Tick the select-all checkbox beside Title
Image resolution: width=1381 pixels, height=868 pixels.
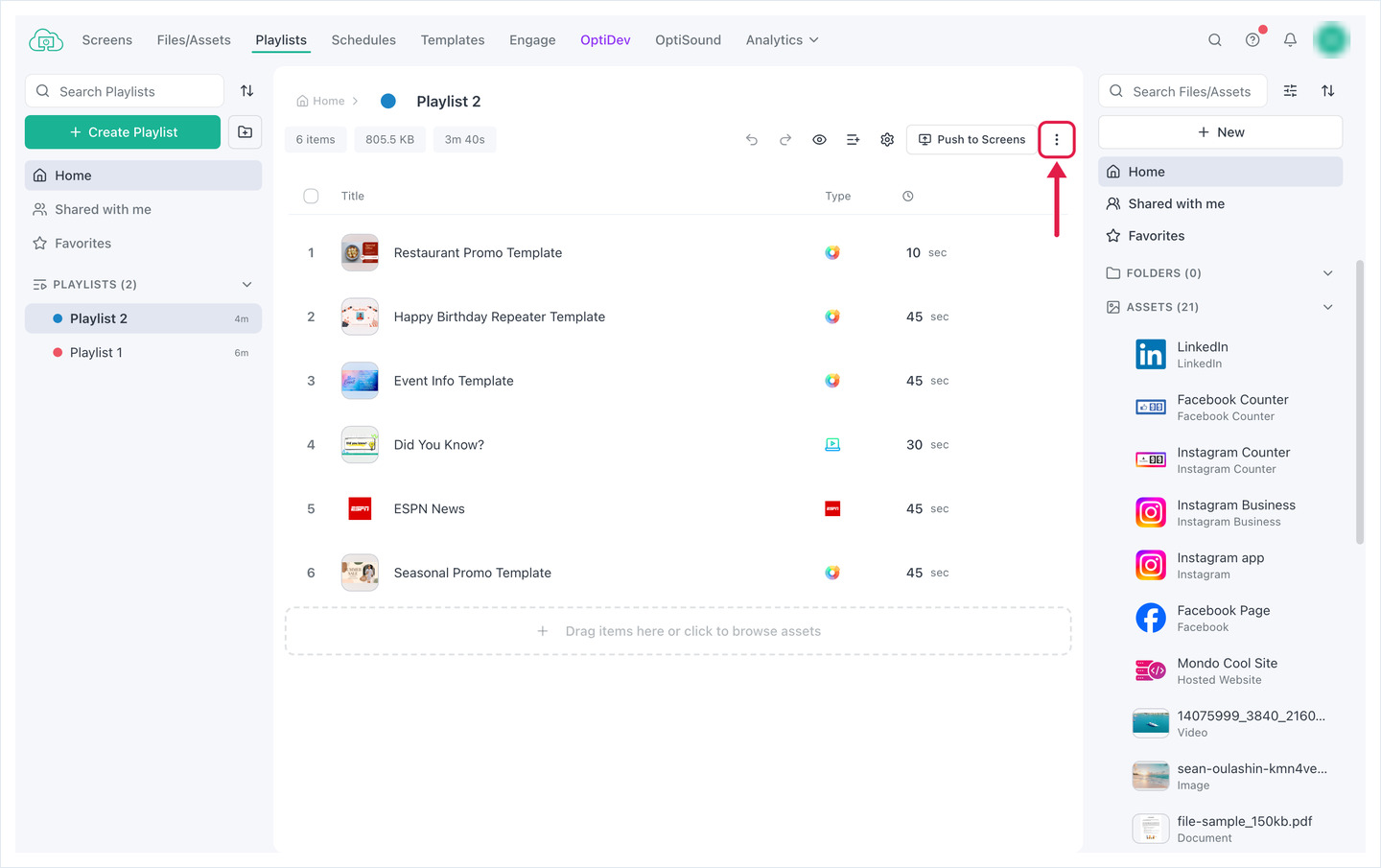coord(311,197)
